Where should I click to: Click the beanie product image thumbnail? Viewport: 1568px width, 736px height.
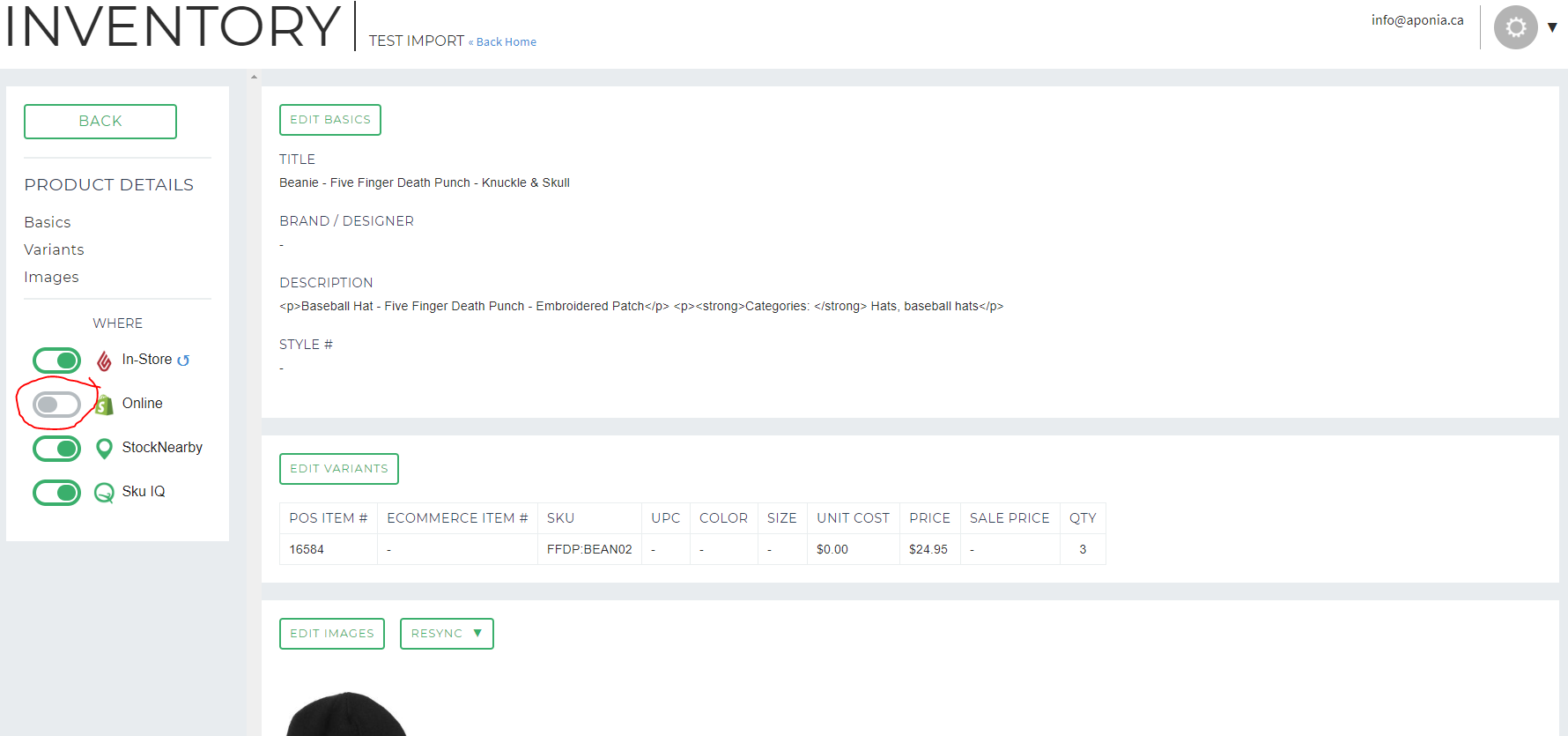tap(347, 714)
